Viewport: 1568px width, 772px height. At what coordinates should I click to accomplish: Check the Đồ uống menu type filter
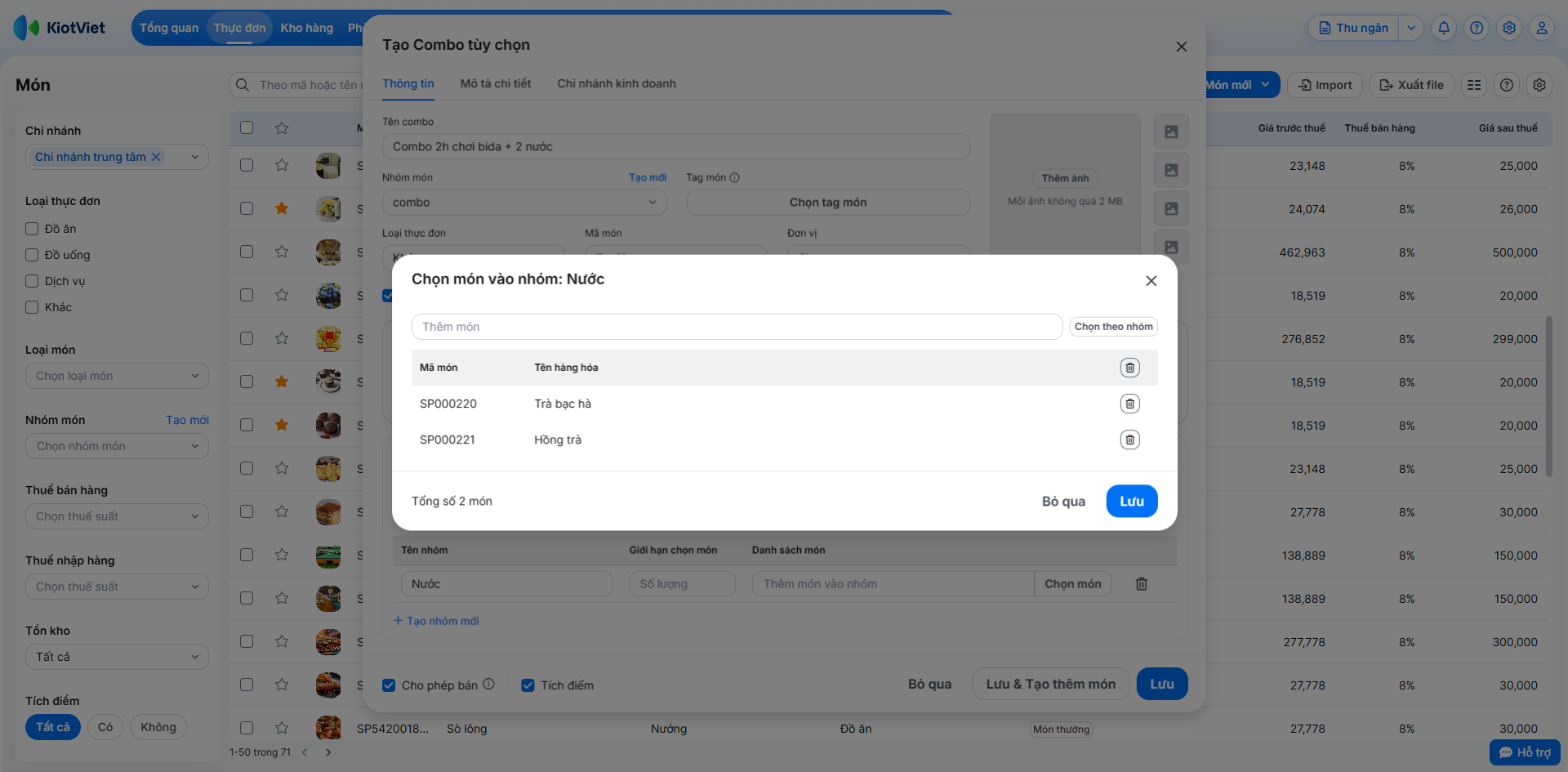(x=33, y=255)
